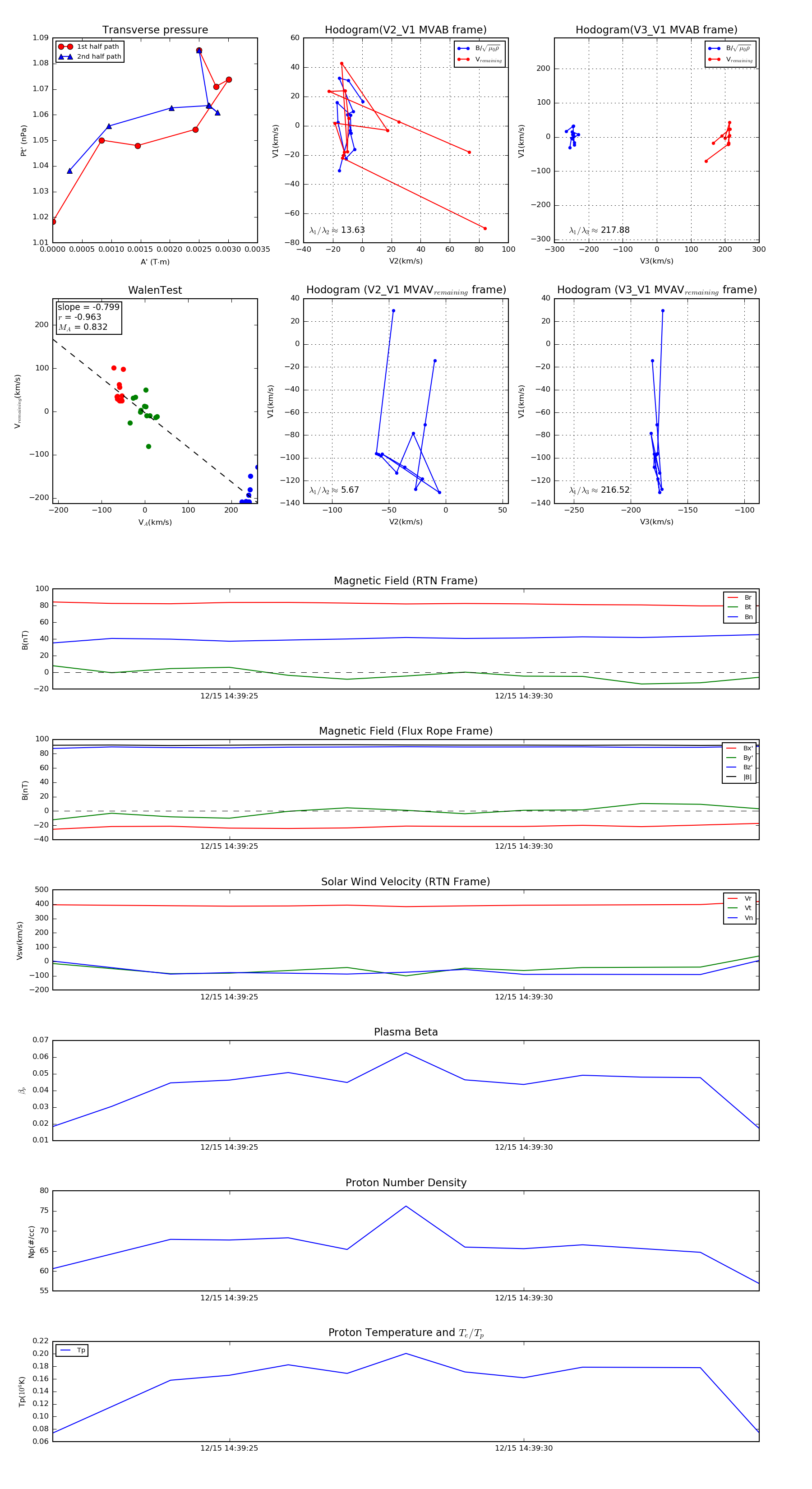Click the highest red transverse pressure marker
Viewport: 812px width, 1489px height.
tap(199, 50)
